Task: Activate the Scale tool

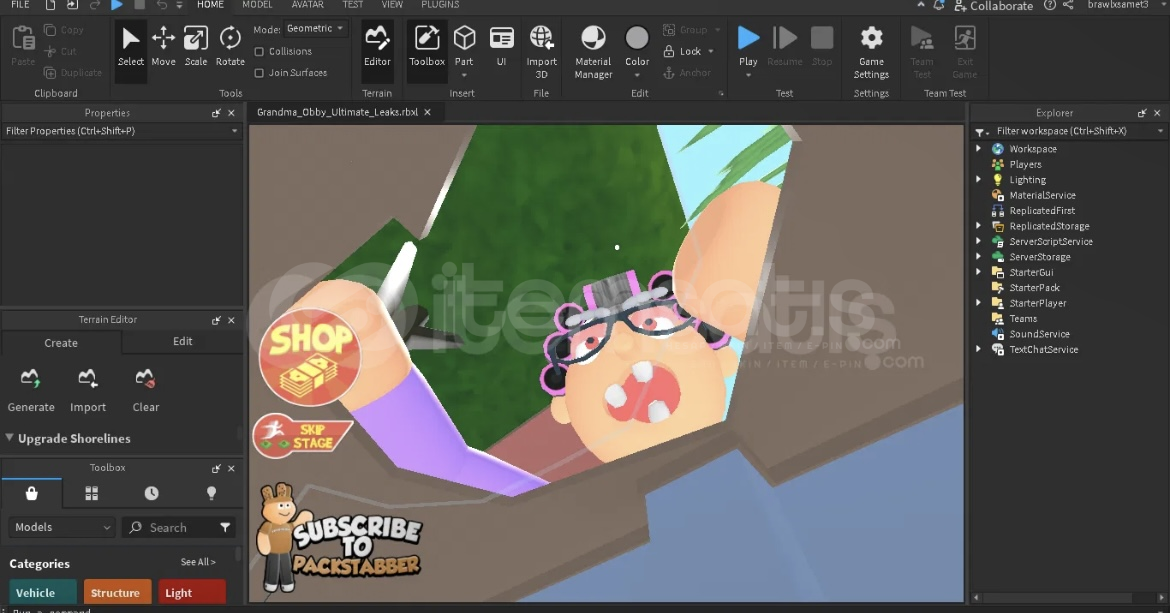Action: 195,47
